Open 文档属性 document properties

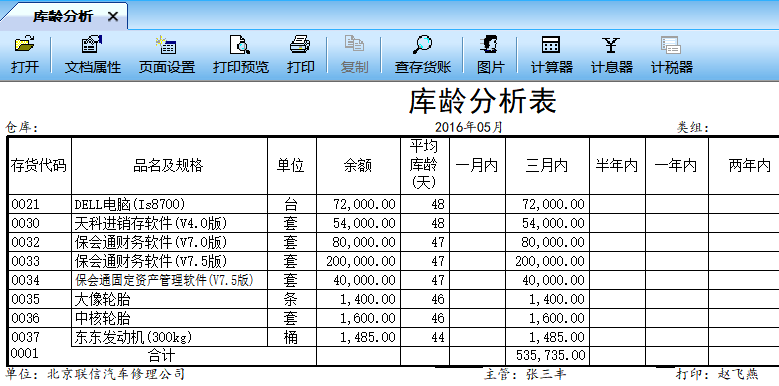point(92,55)
